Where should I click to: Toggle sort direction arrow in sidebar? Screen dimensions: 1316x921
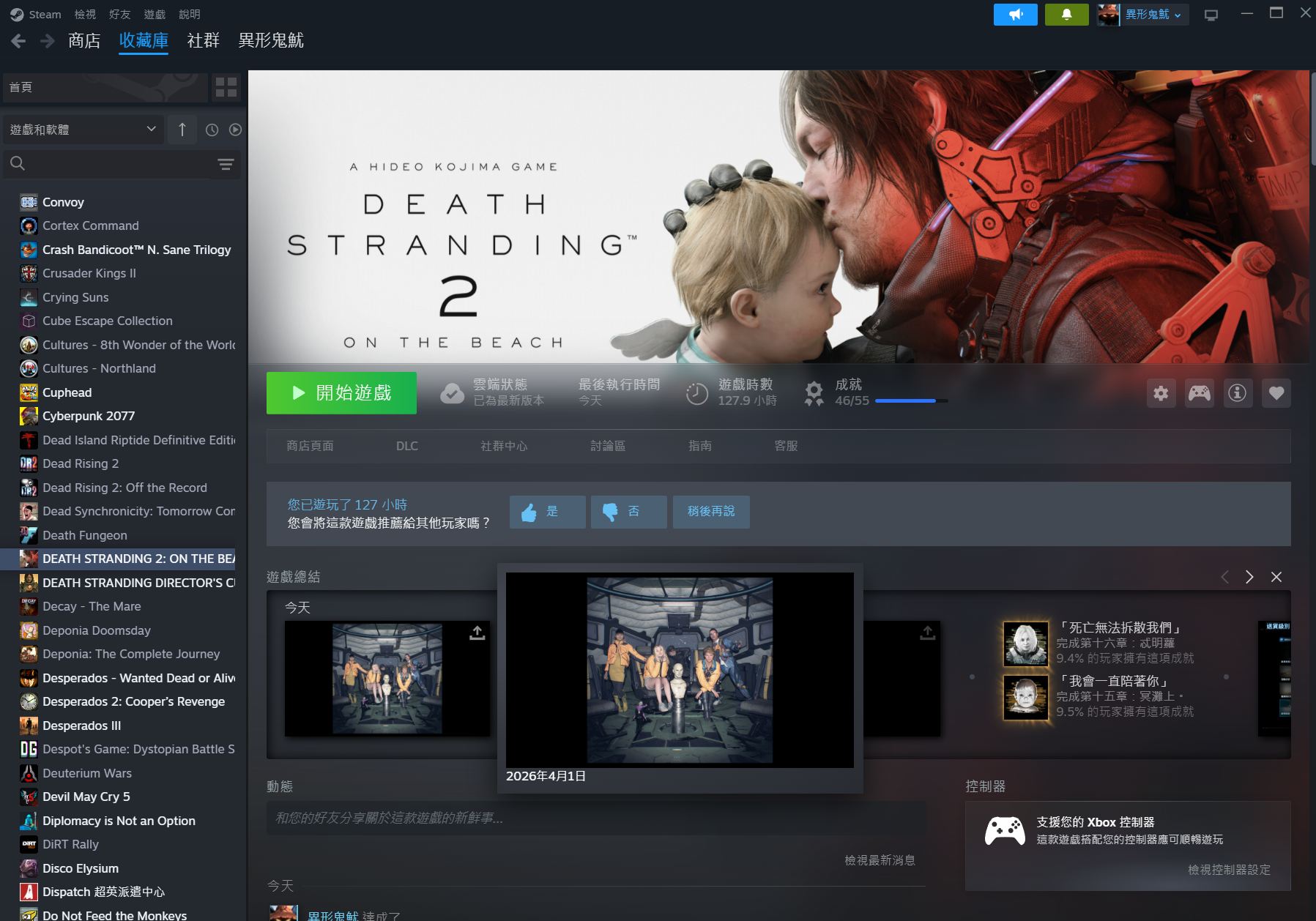pyautogui.click(x=182, y=130)
